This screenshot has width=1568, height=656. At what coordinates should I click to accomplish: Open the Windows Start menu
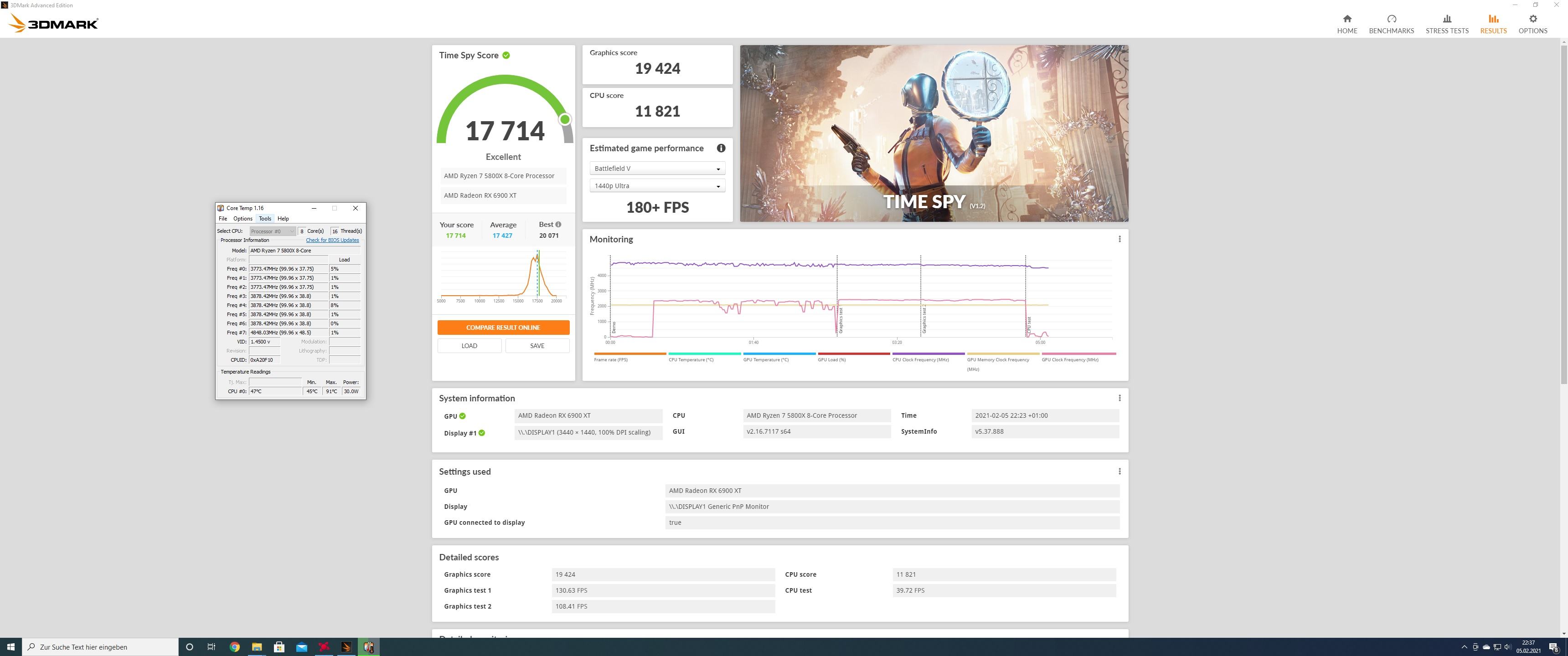tap(11, 647)
